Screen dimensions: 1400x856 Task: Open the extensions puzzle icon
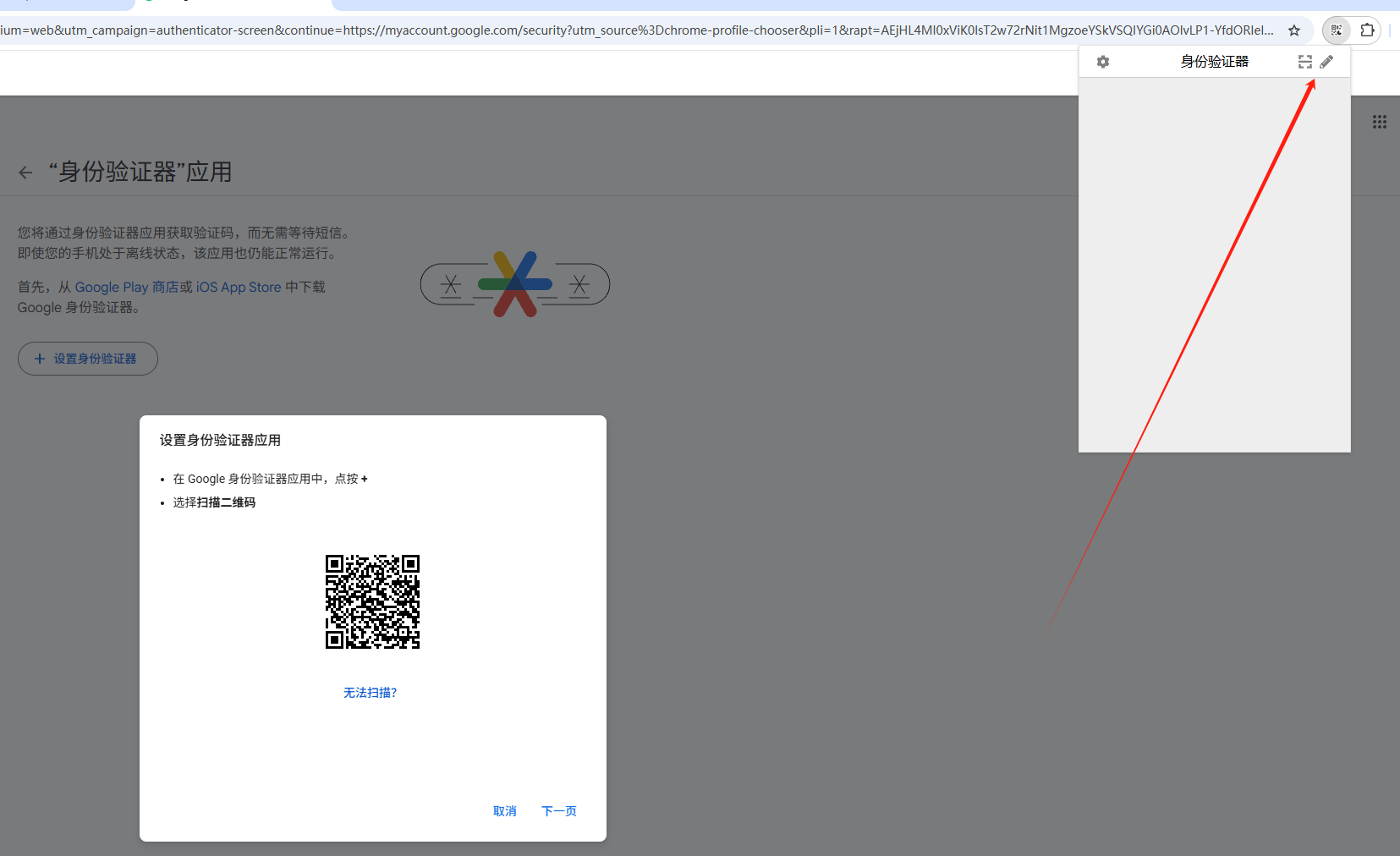pos(1367,30)
